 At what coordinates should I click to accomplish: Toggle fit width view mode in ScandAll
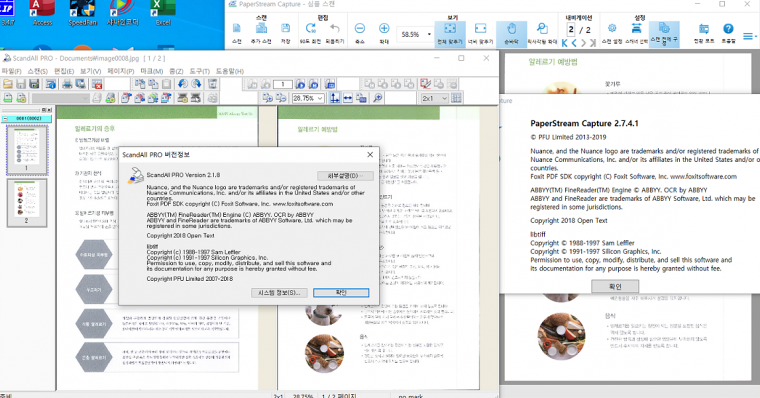[348, 98]
